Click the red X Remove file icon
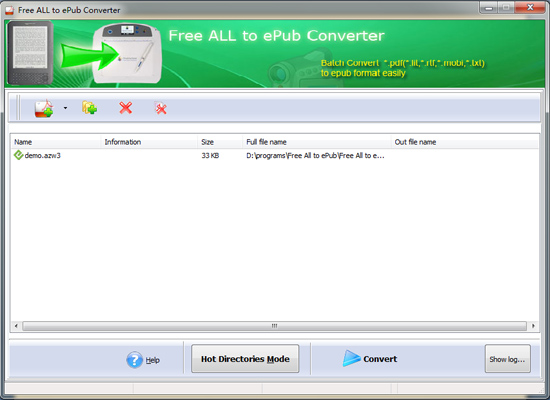This screenshot has height=400, width=550. point(126,108)
